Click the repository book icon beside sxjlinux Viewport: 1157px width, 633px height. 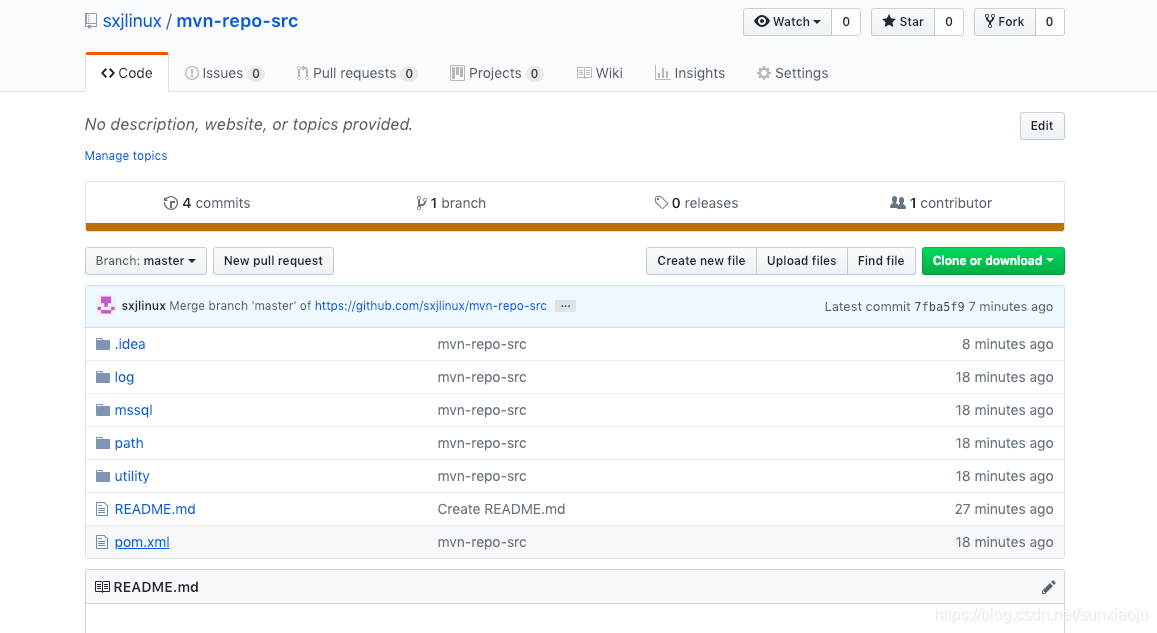click(x=91, y=21)
